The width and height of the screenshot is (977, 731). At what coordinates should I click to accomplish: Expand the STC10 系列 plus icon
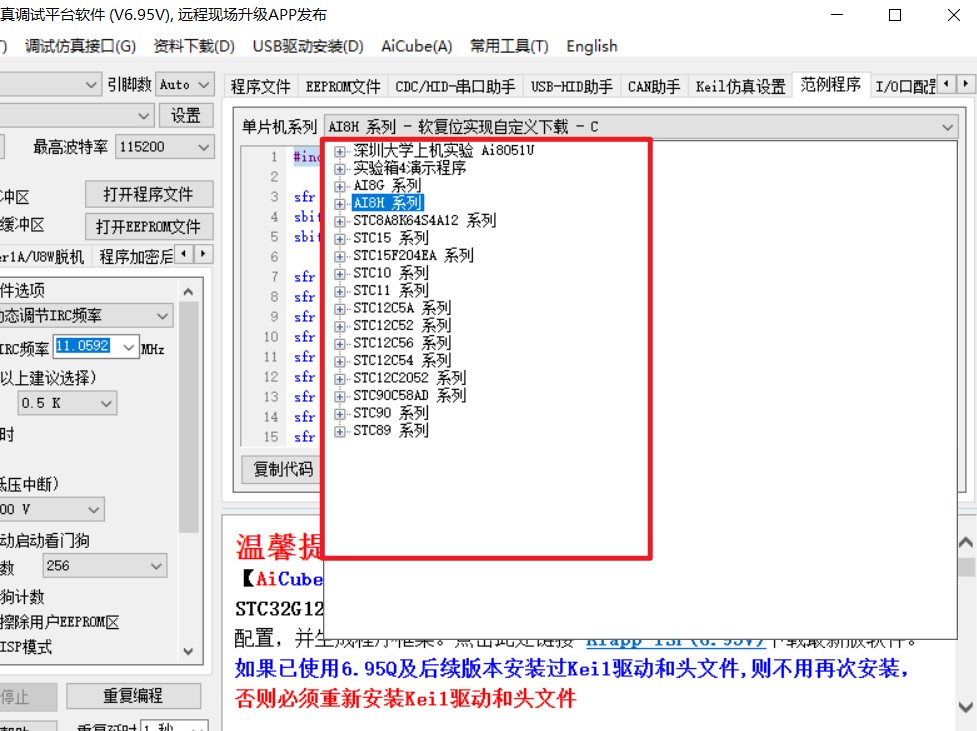340,274
